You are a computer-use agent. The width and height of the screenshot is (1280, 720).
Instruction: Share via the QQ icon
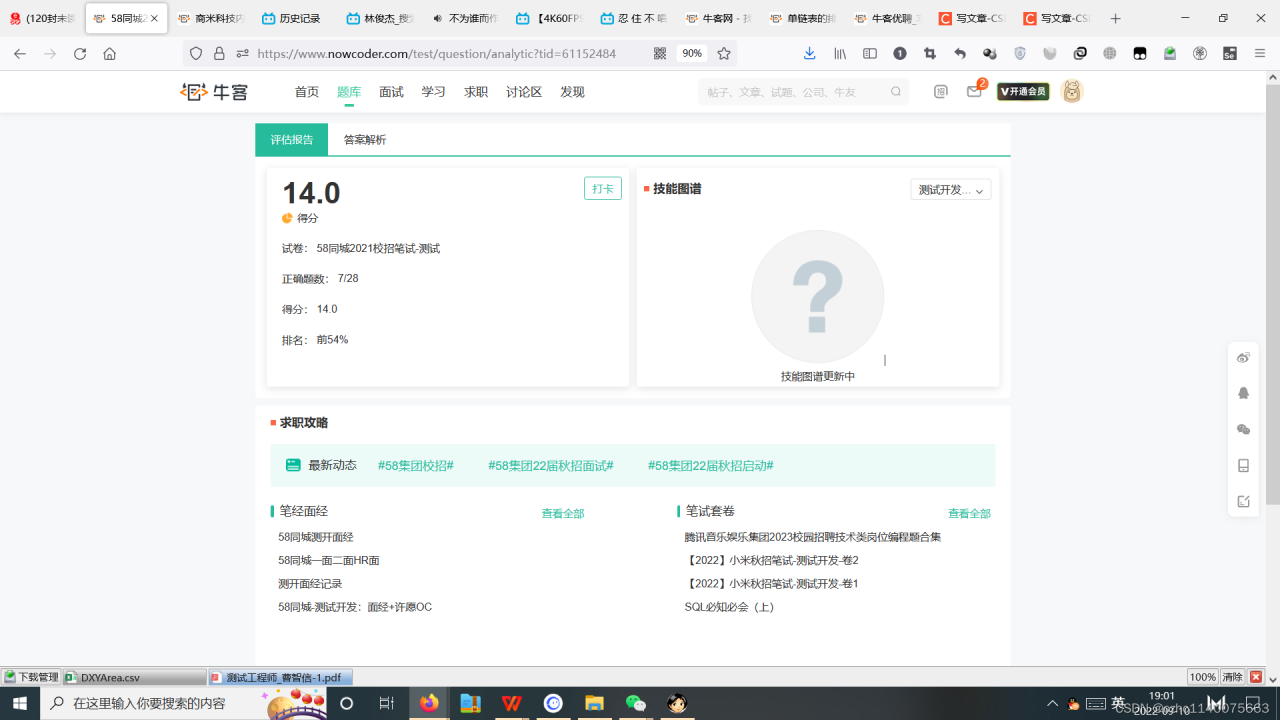click(x=1243, y=393)
